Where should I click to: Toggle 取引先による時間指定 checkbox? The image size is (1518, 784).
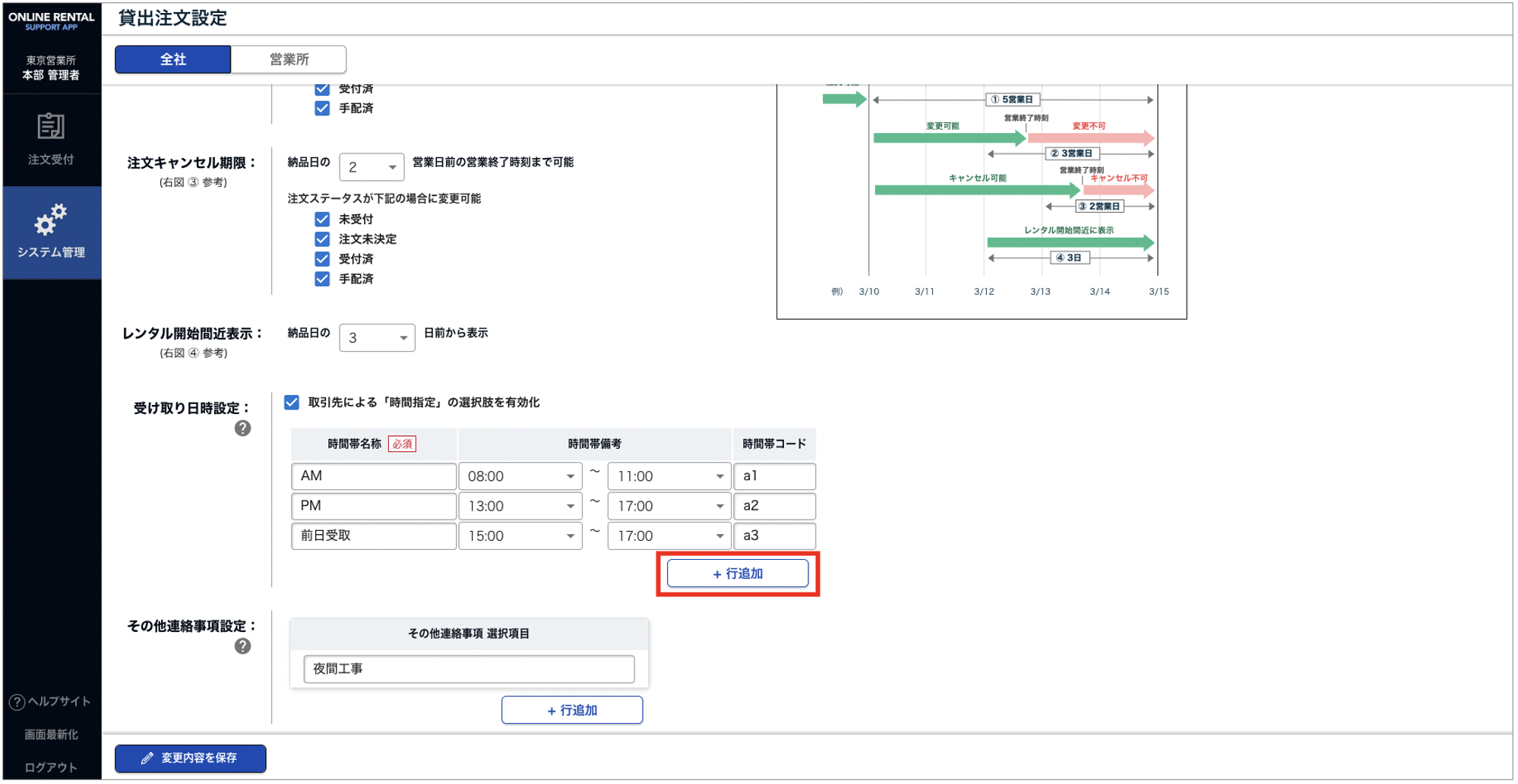tap(292, 403)
